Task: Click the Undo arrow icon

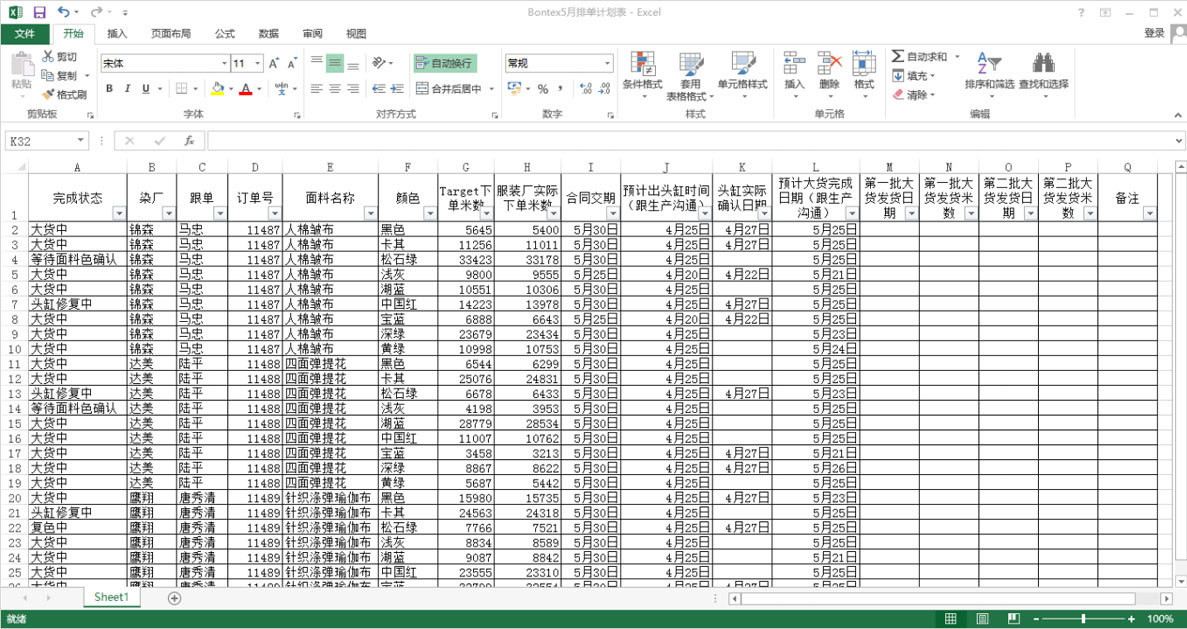Action: [x=63, y=12]
